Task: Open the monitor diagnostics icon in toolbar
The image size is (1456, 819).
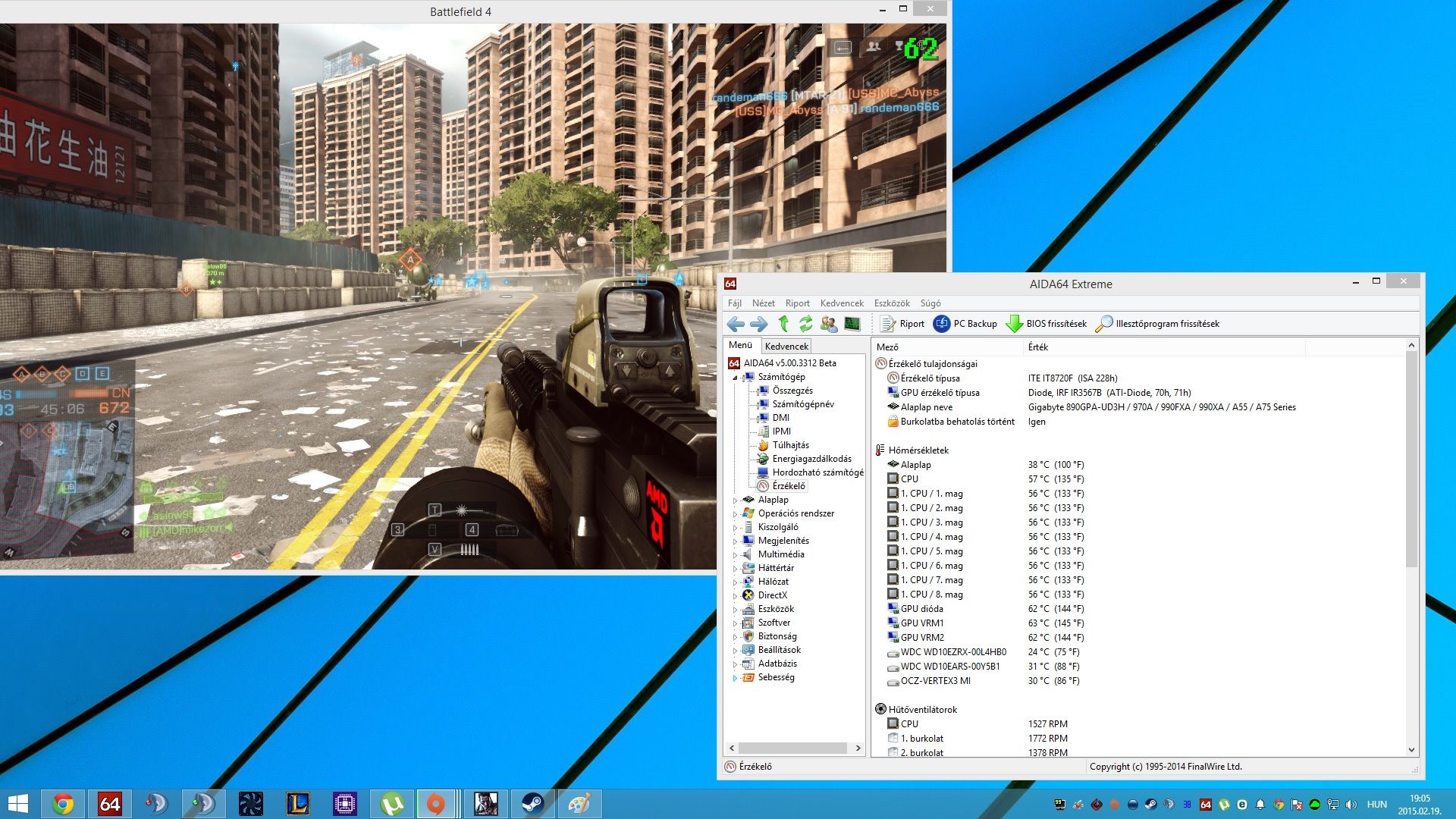Action: (x=852, y=324)
